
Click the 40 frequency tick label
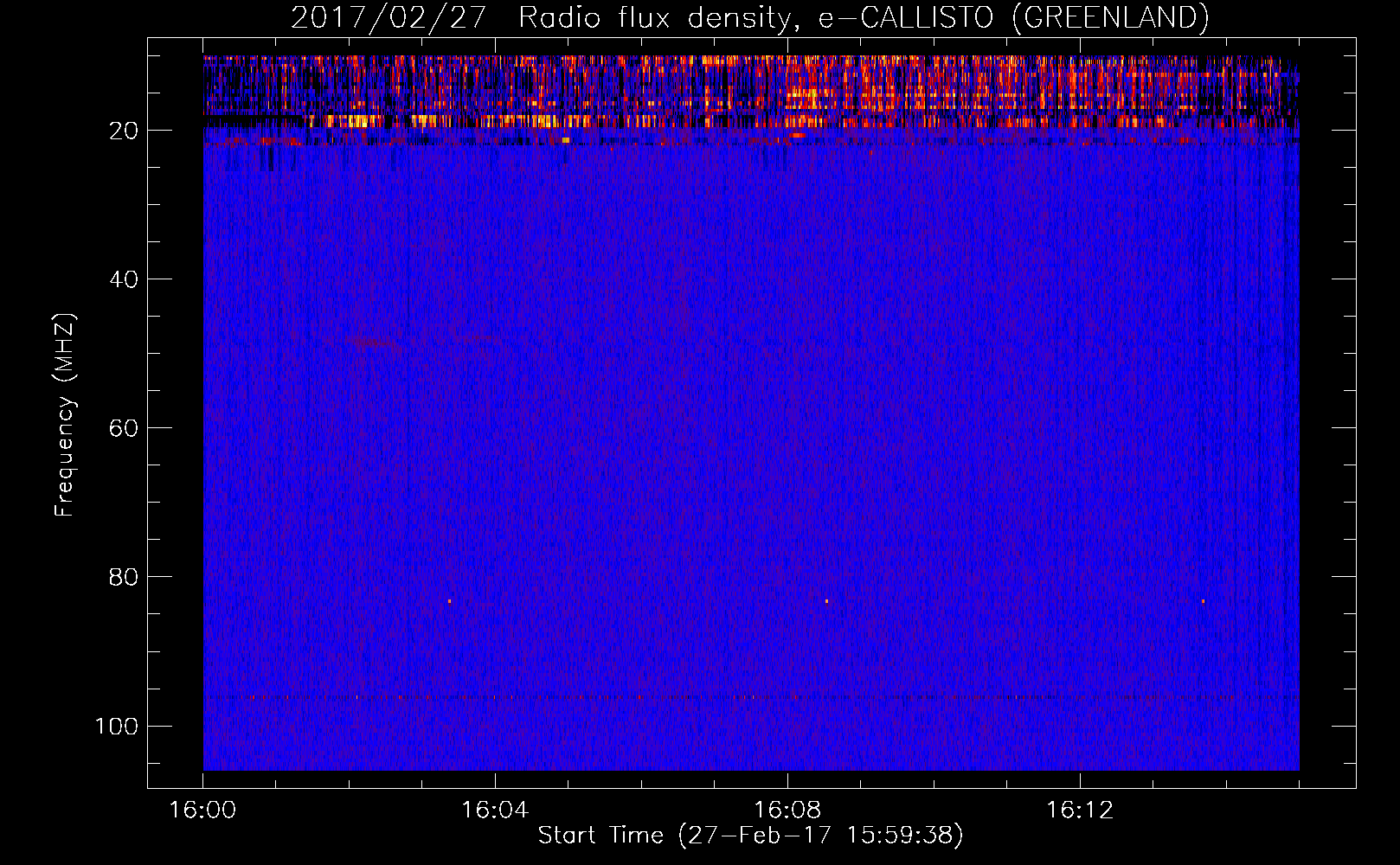point(124,279)
